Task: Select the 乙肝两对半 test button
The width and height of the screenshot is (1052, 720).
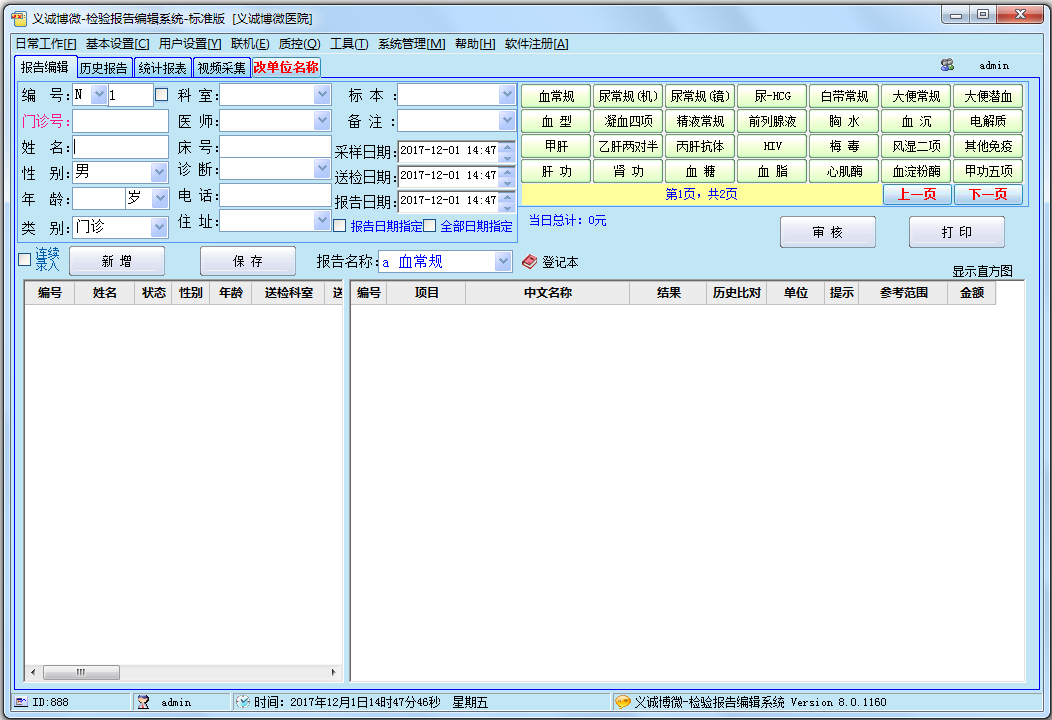Action: pyautogui.click(x=628, y=146)
